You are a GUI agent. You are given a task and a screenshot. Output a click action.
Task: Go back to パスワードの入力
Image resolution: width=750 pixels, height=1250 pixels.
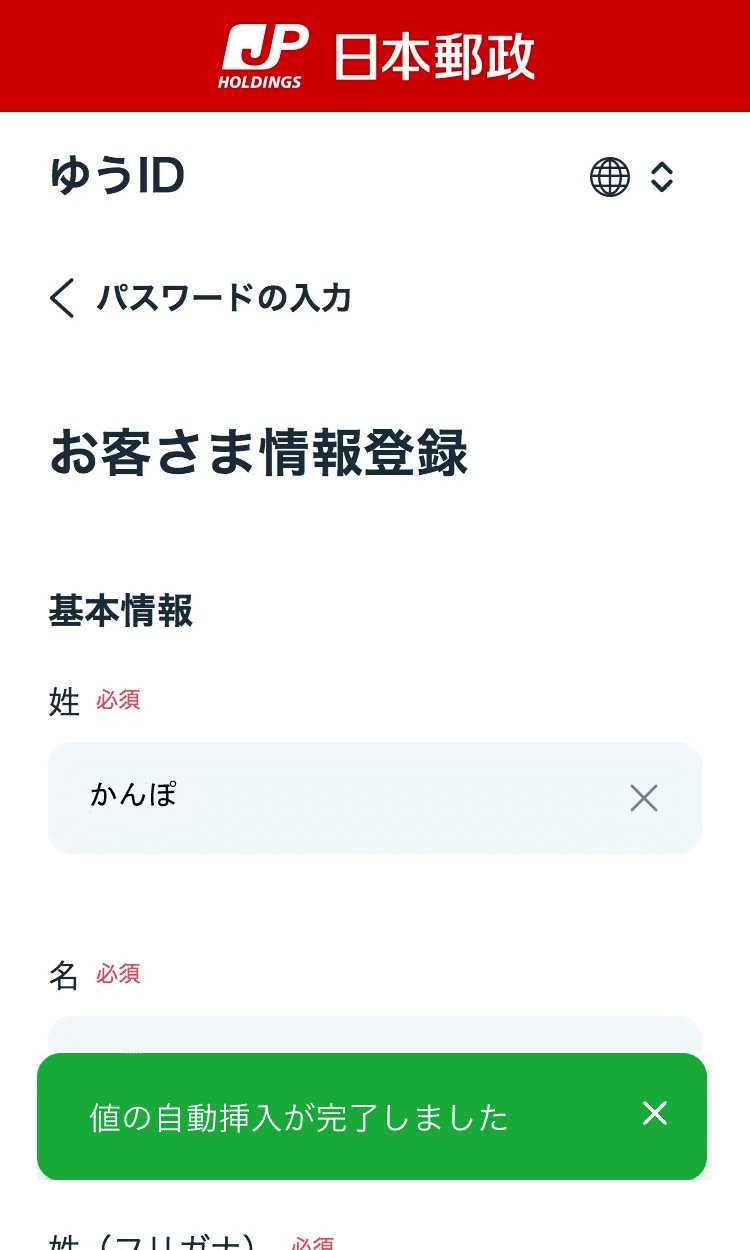(223, 298)
